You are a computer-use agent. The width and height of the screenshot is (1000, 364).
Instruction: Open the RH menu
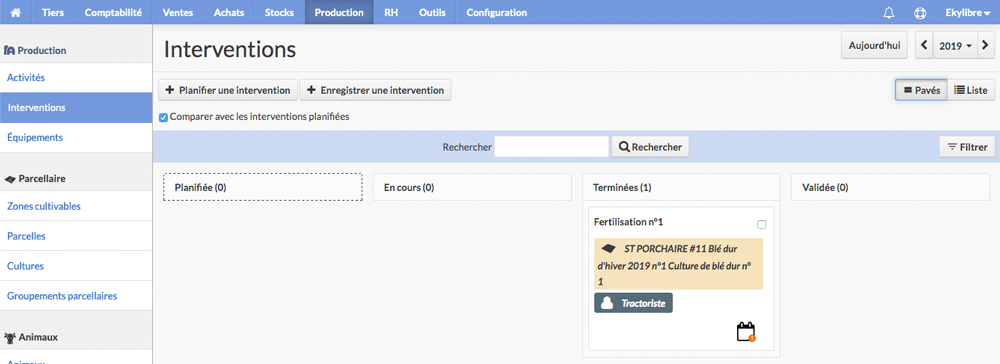tap(391, 12)
